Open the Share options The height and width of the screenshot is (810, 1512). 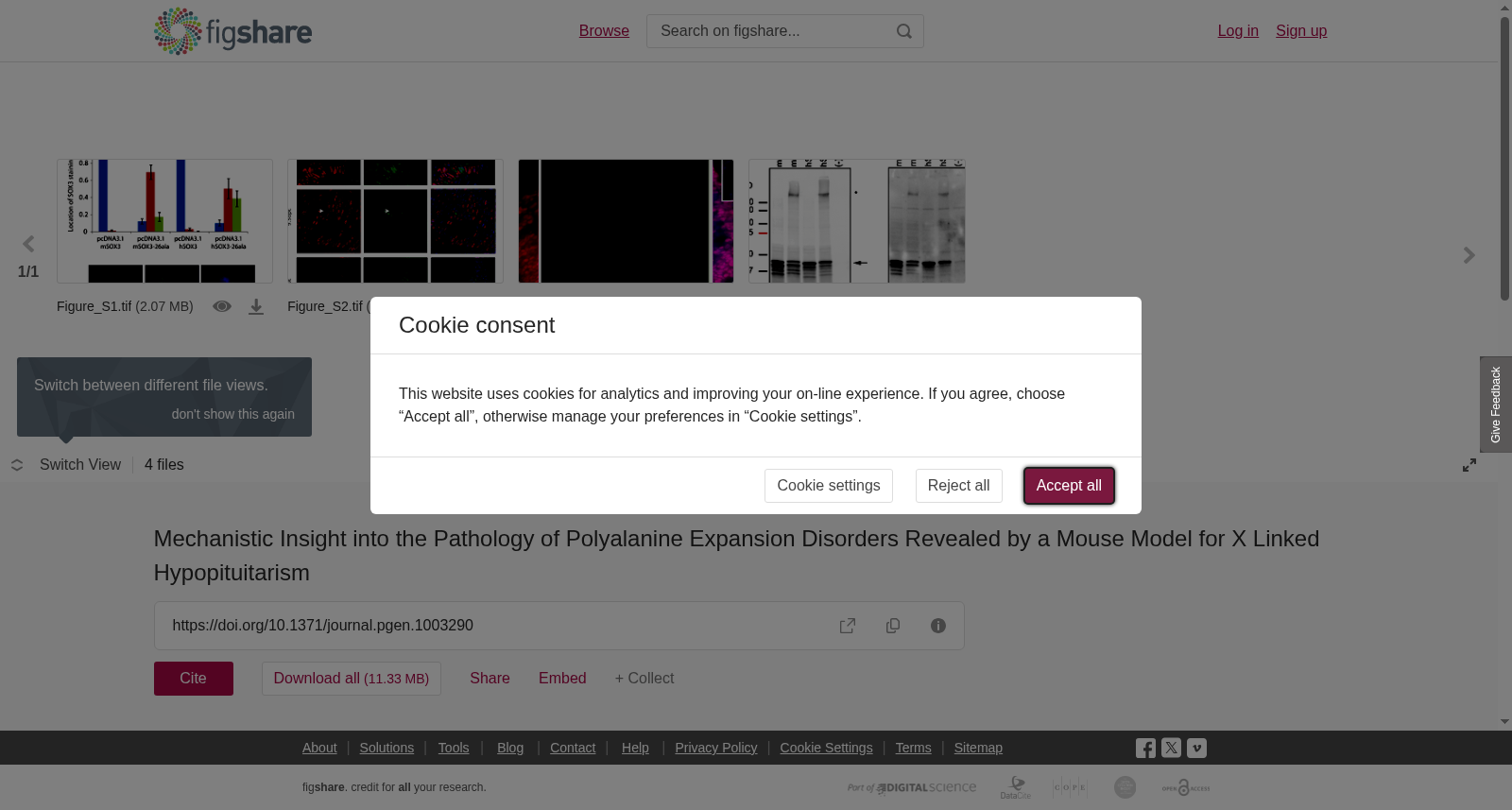(490, 679)
